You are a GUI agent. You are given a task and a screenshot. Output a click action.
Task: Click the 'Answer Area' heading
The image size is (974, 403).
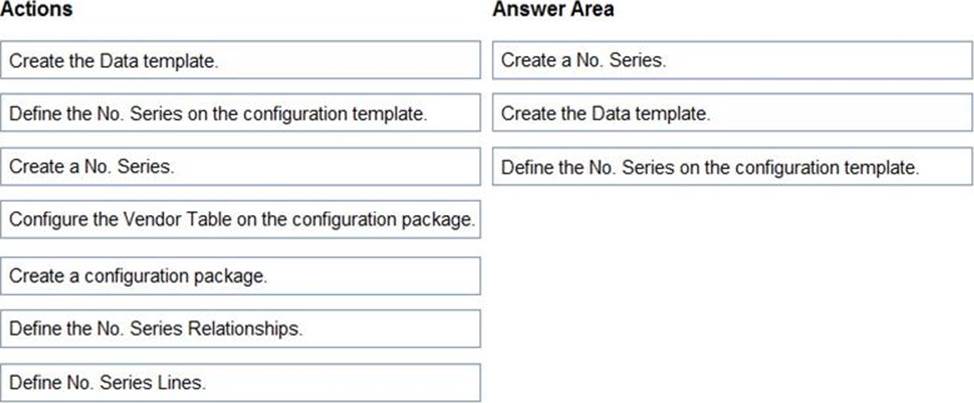[553, 10]
